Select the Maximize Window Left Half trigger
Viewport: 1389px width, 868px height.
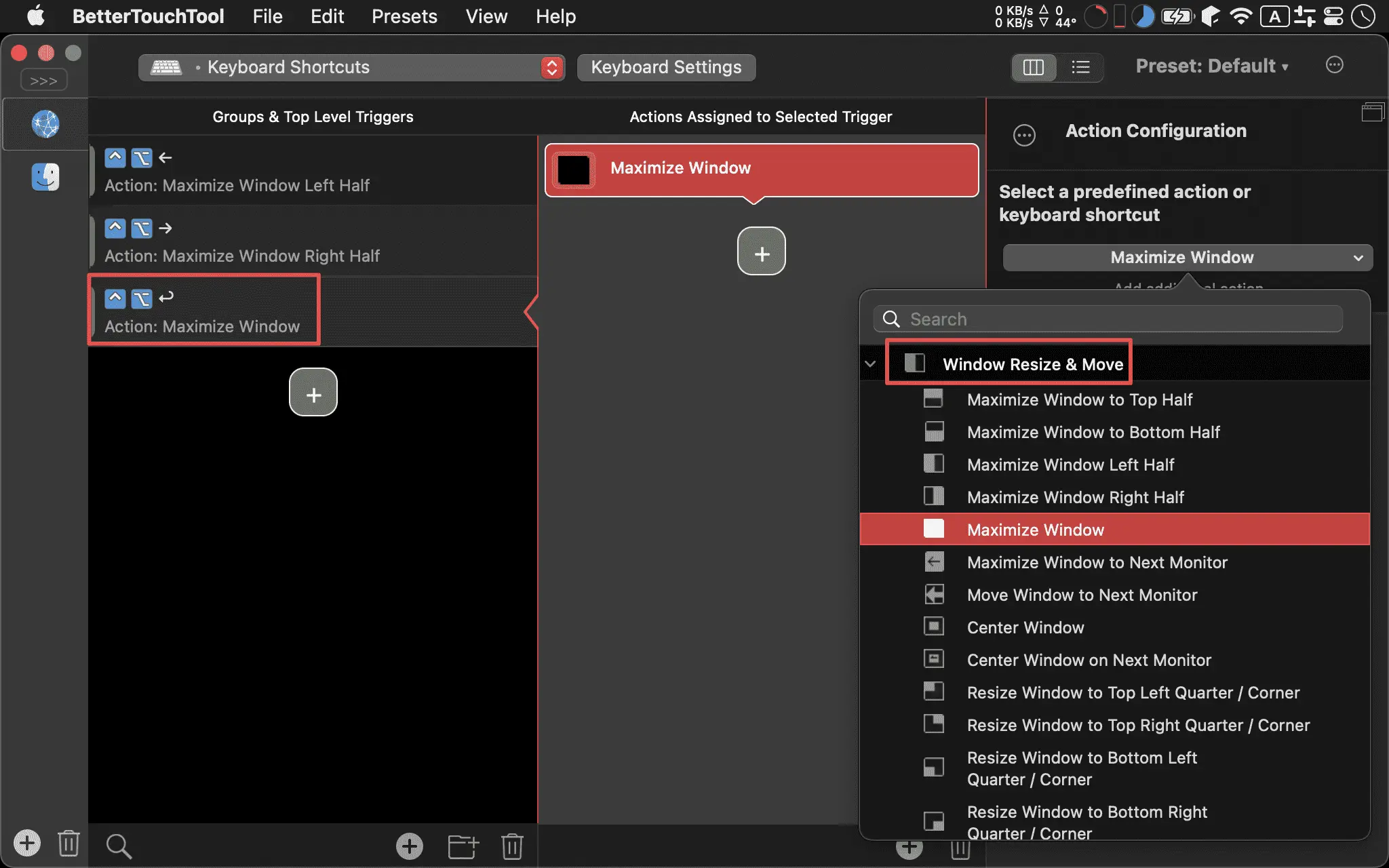tap(313, 171)
